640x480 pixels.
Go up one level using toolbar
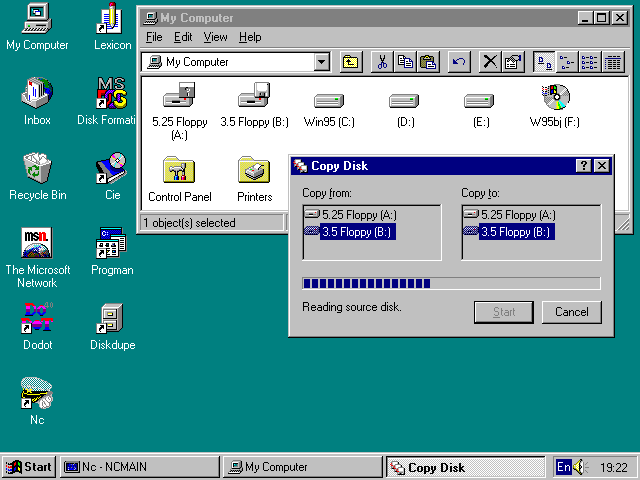[351, 62]
